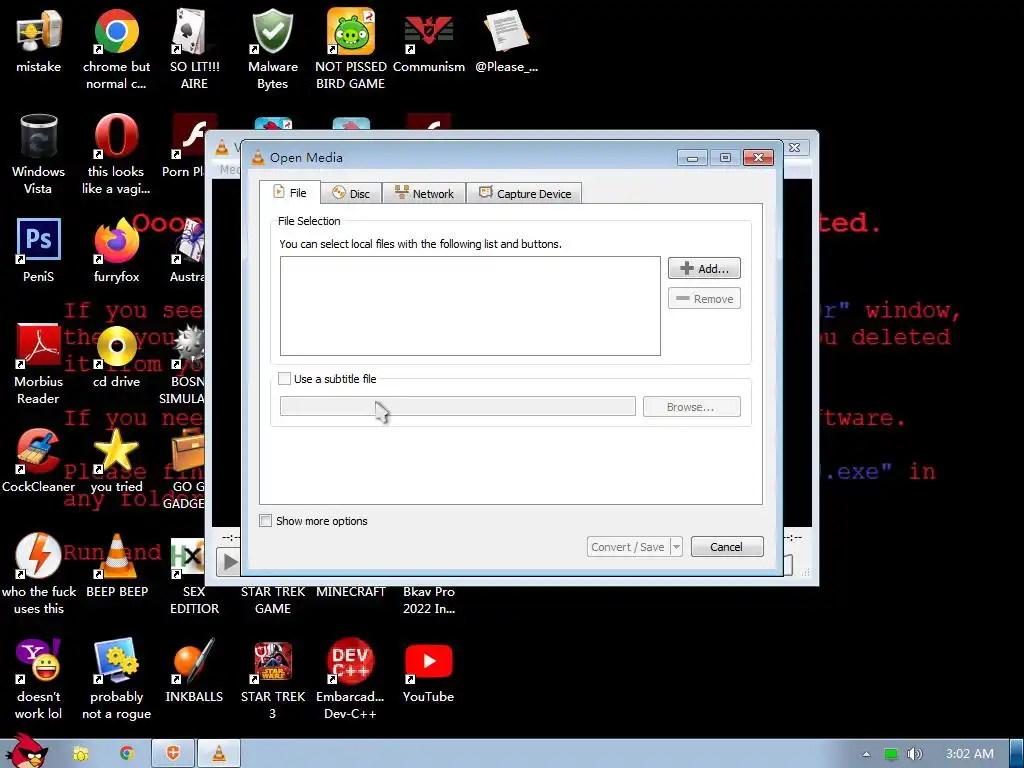Click the subtitle Browse... button
Viewport: 1024px width, 768px height.
tap(692, 407)
